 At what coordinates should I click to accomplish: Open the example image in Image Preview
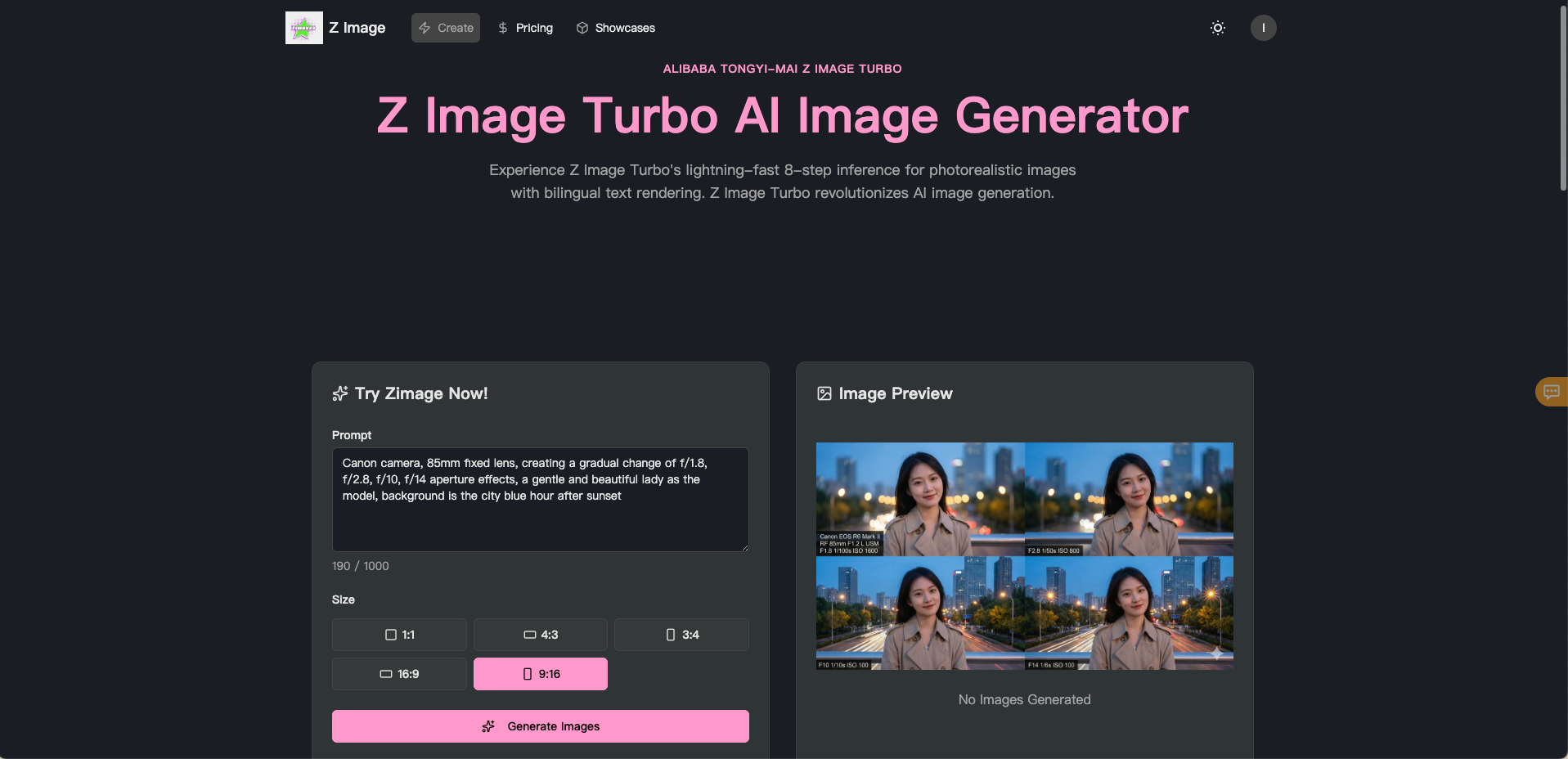(x=1025, y=556)
